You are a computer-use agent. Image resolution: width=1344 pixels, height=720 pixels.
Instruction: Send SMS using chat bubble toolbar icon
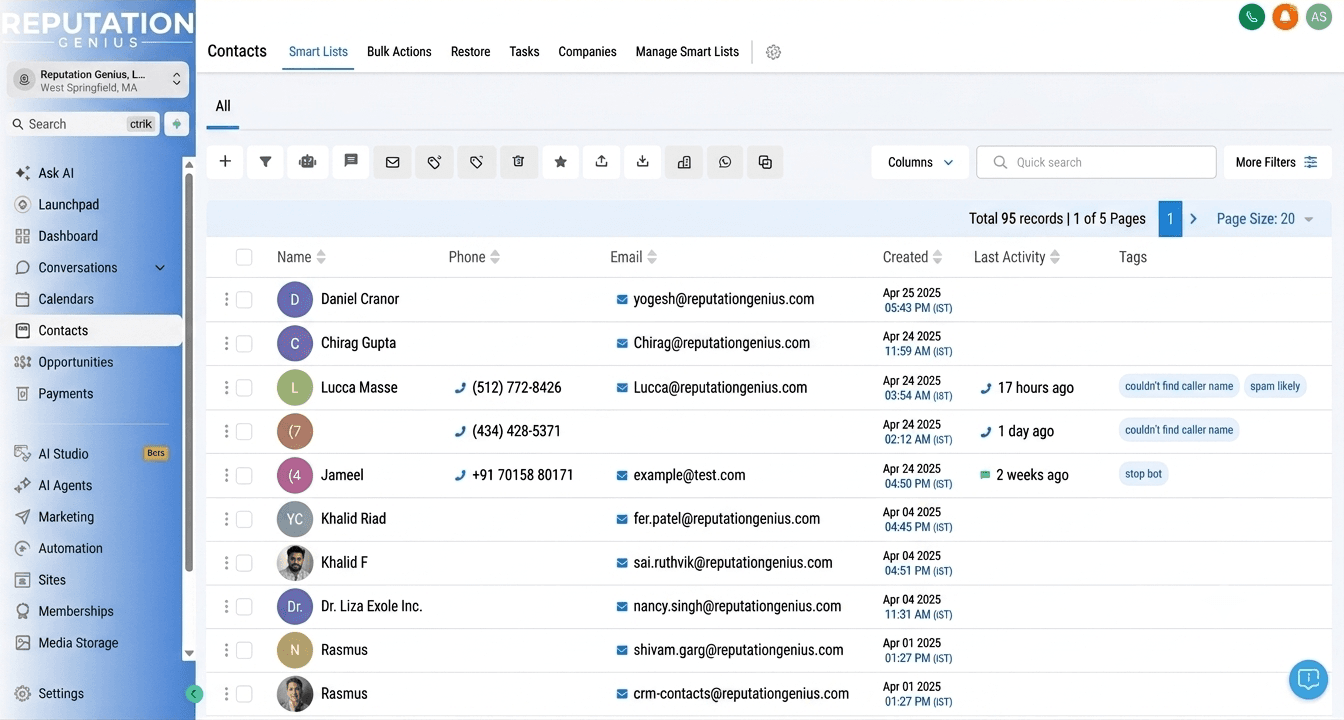point(351,162)
